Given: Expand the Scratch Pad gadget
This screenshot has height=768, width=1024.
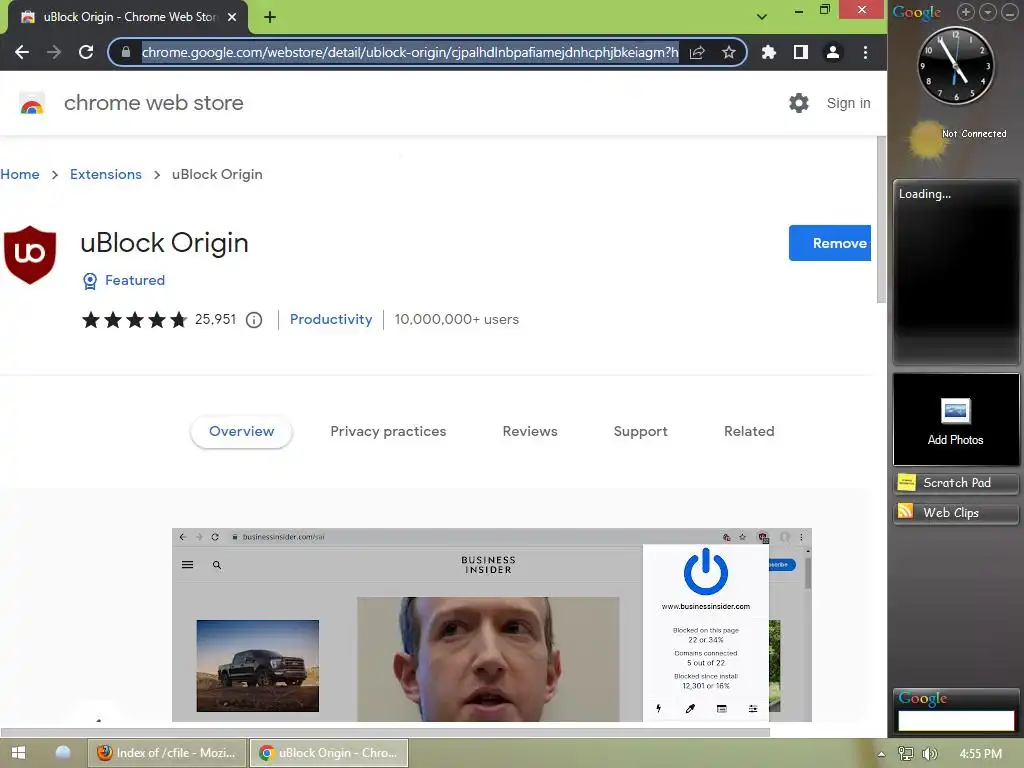Looking at the screenshot, I should point(955,483).
